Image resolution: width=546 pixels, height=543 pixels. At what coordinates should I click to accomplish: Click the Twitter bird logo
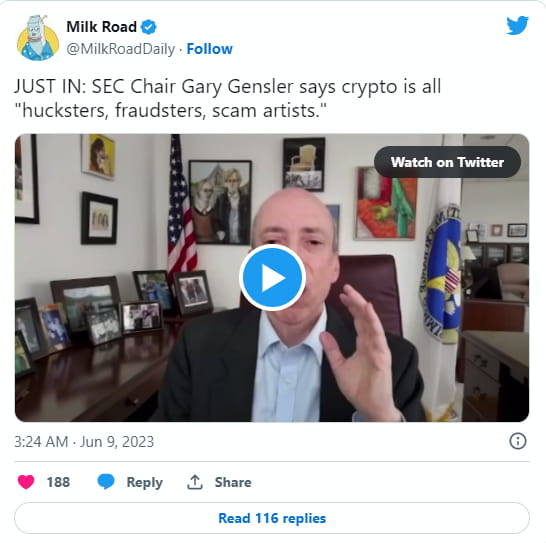point(517,25)
